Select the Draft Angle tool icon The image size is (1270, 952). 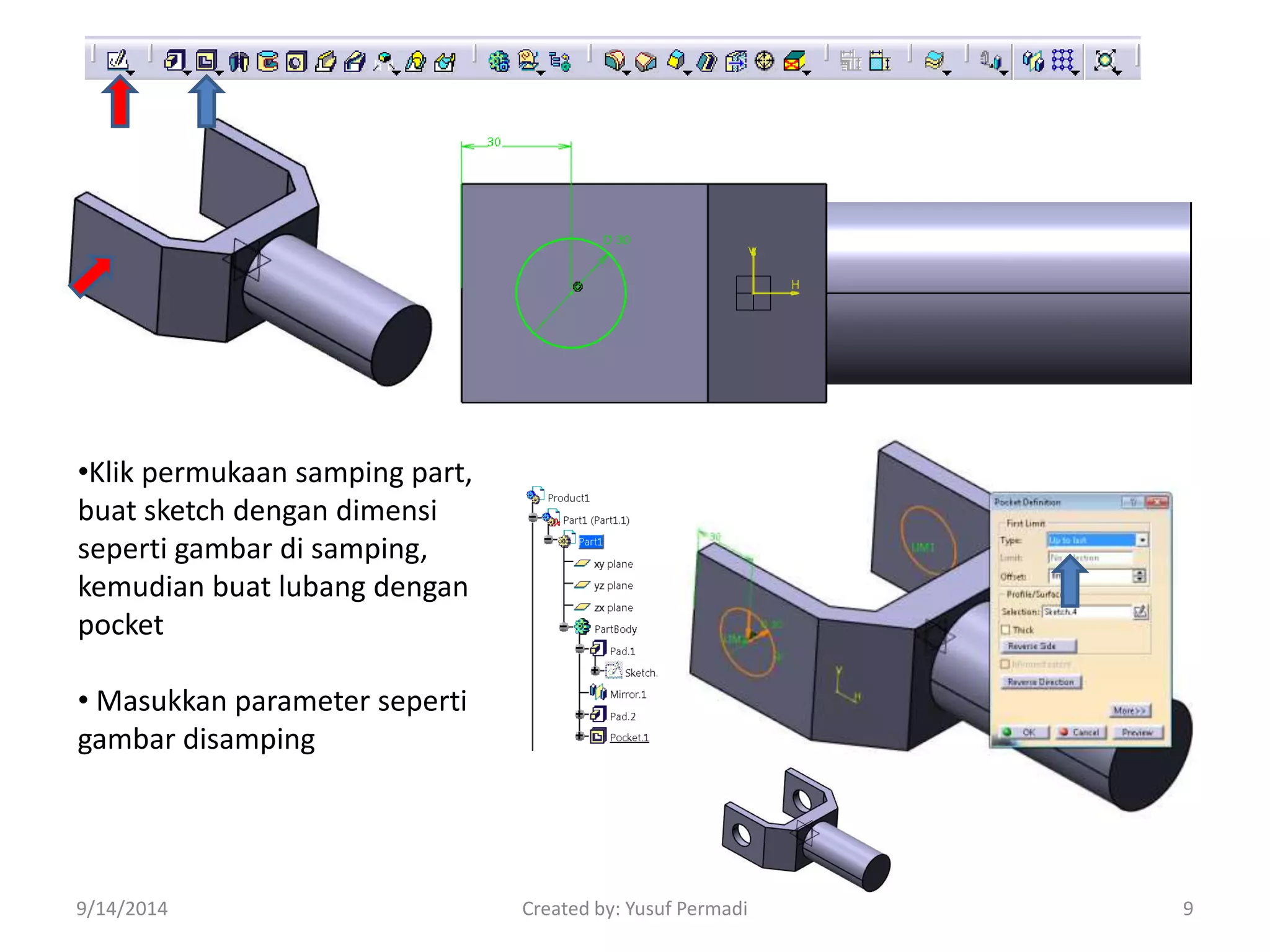point(676,61)
